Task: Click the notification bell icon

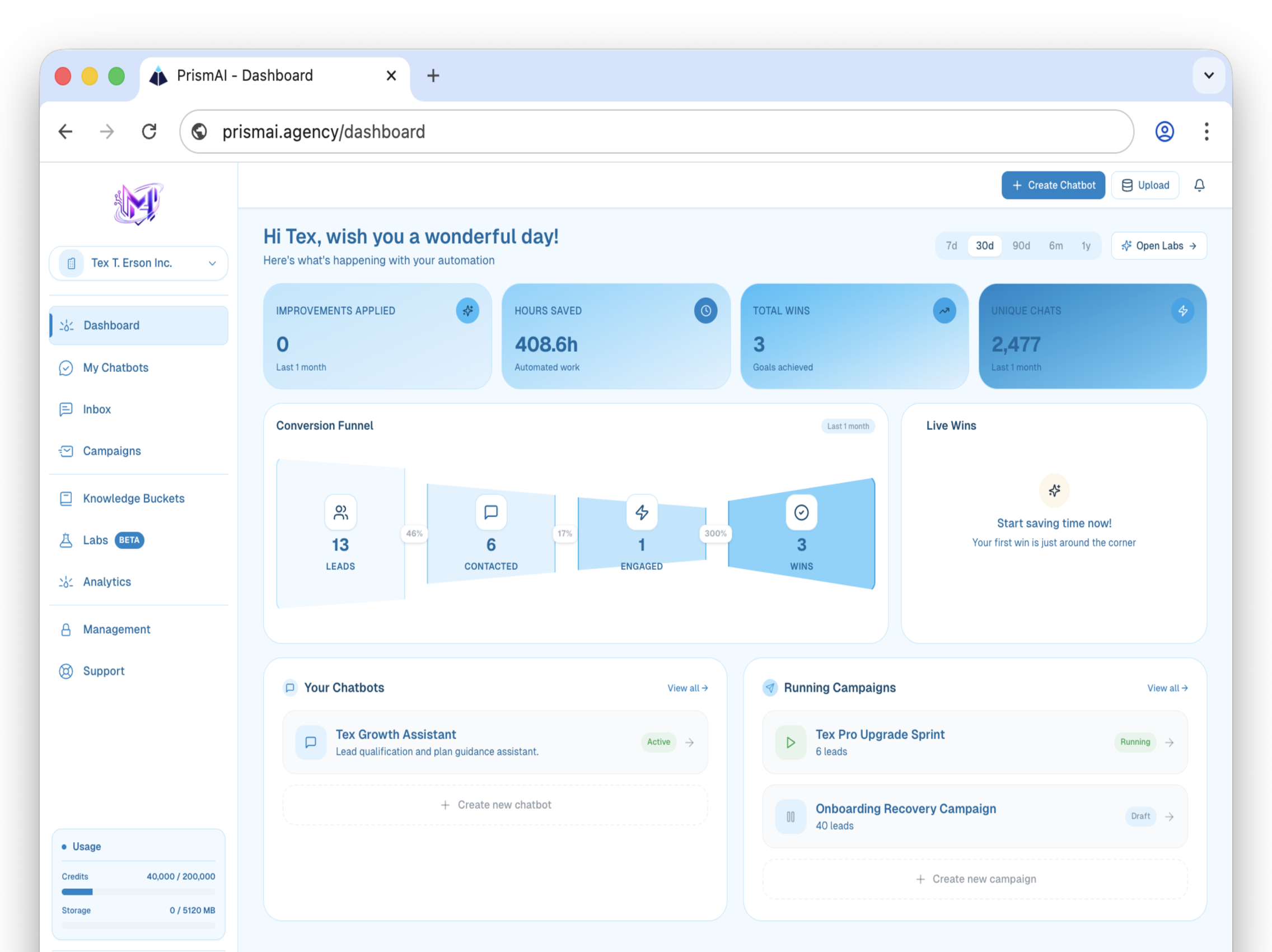Action: point(1199,185)
